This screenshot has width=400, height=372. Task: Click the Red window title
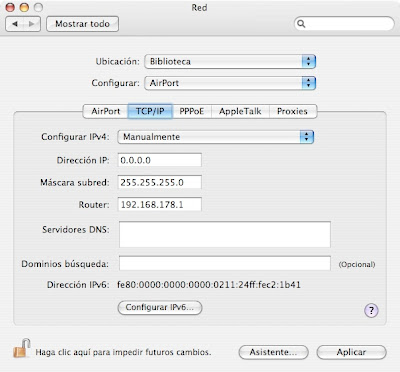(199, 7)
